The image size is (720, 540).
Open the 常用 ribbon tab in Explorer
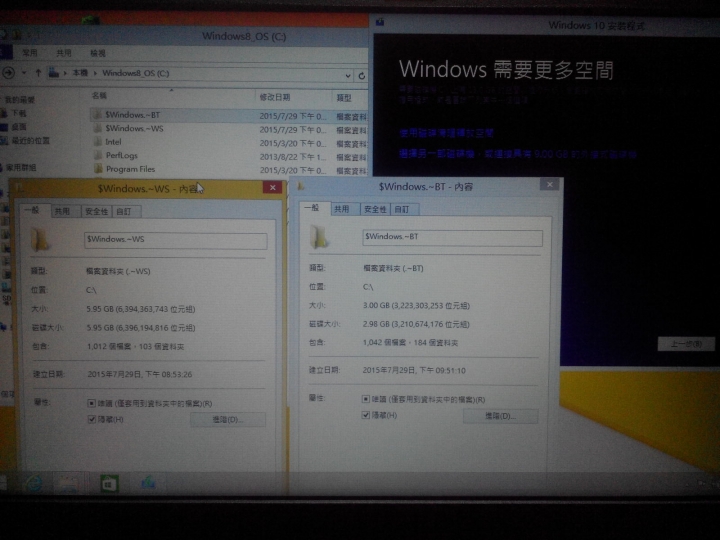[30, 53]
